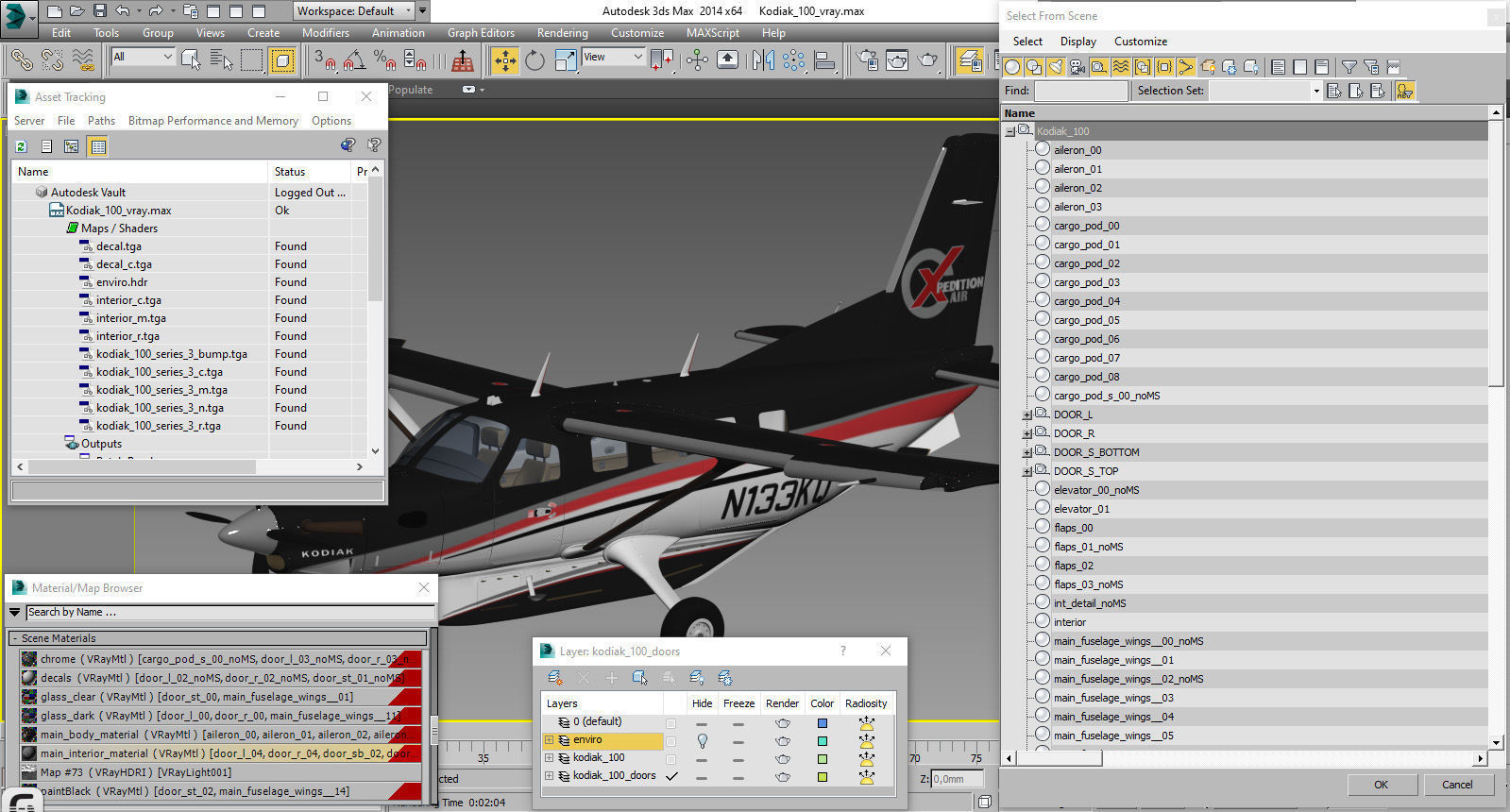The height and width of the screenshot is (812, 1510).
Task: Toggle Display Lights filter in Select From Scene
Action: point(1056,67)
